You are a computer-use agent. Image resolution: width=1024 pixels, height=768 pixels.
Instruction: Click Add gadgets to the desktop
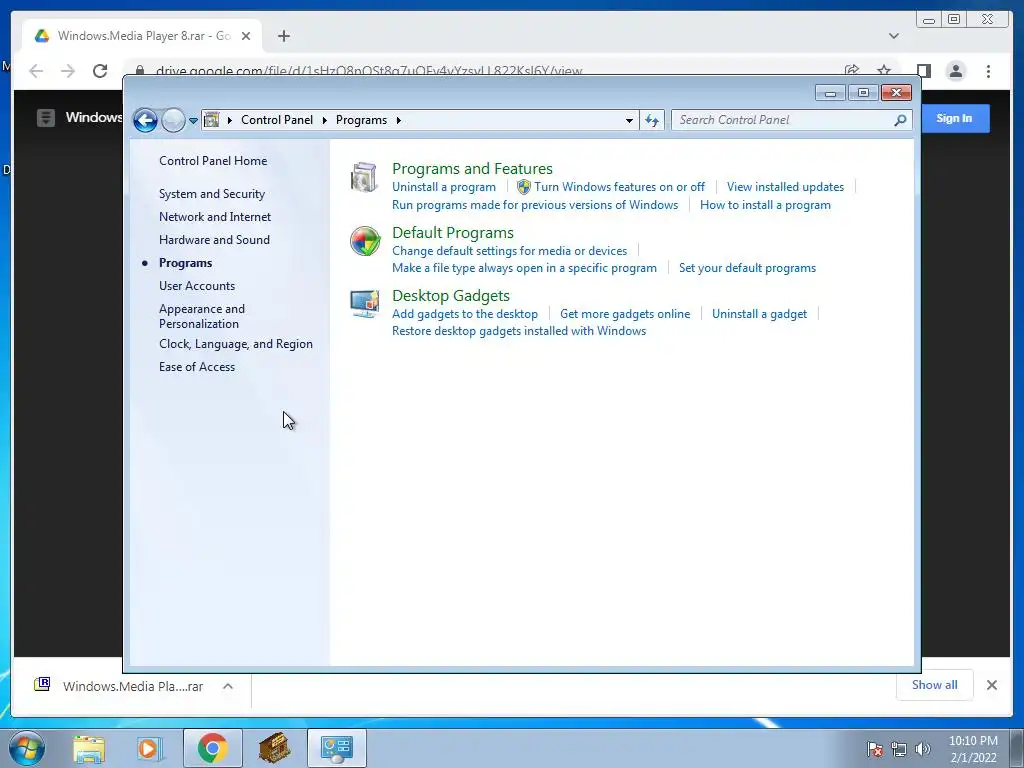point(465,313)
